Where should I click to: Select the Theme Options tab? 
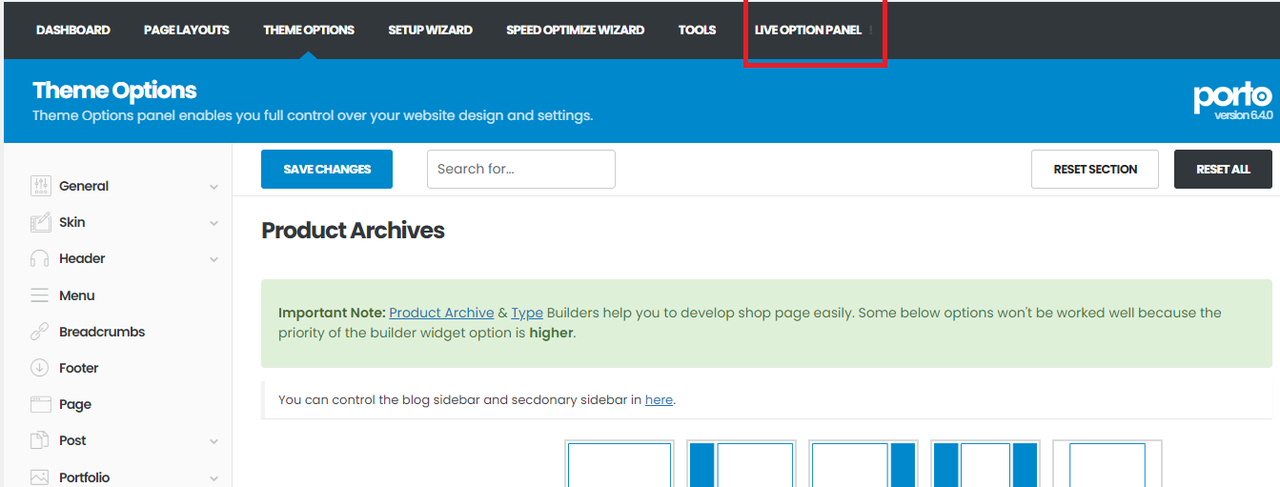tap(309, 30)
